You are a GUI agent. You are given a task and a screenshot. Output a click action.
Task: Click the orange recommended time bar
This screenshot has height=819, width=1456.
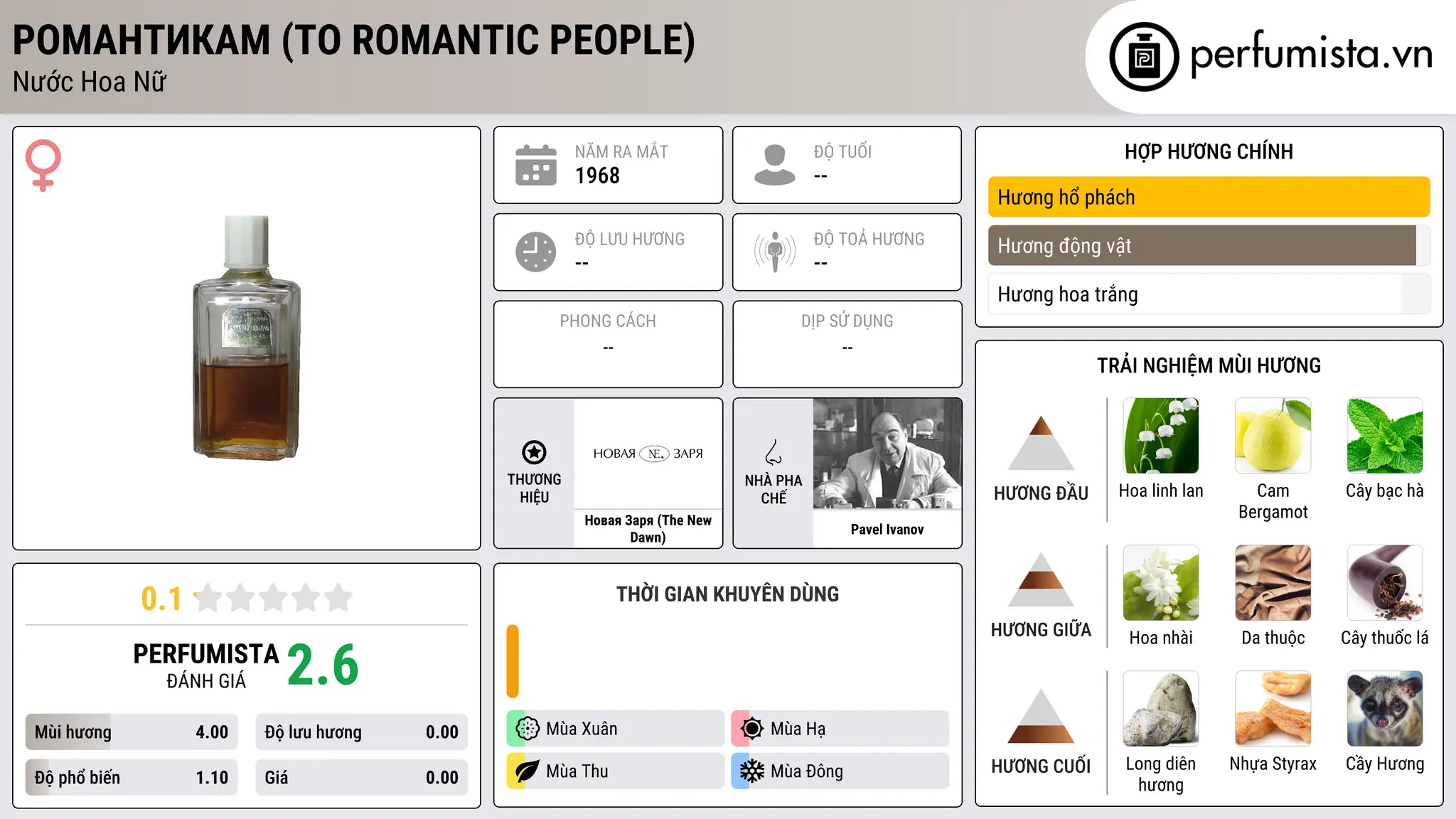click(x=513, y=661)
